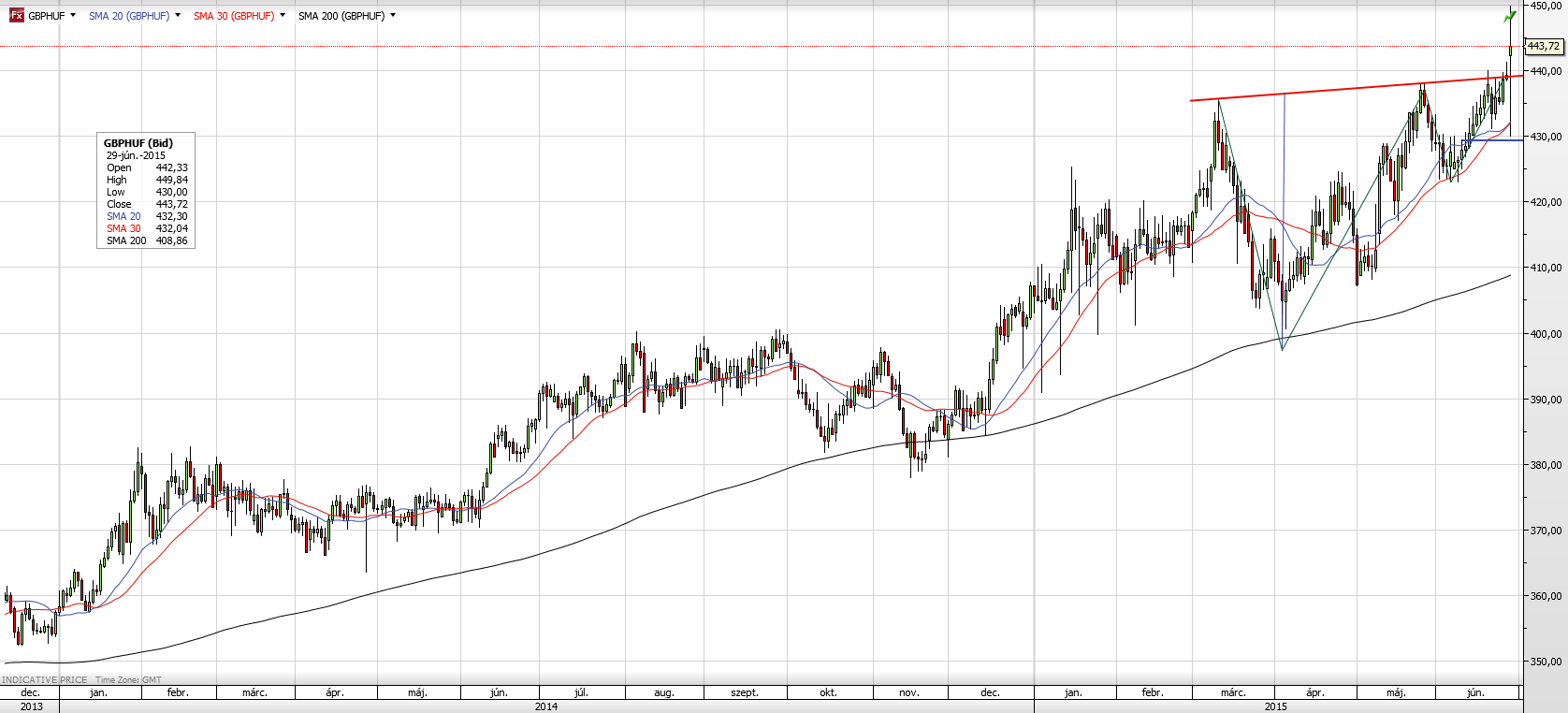
Task: Click the 410,00 price axis label
Action: coord(1546,268)
